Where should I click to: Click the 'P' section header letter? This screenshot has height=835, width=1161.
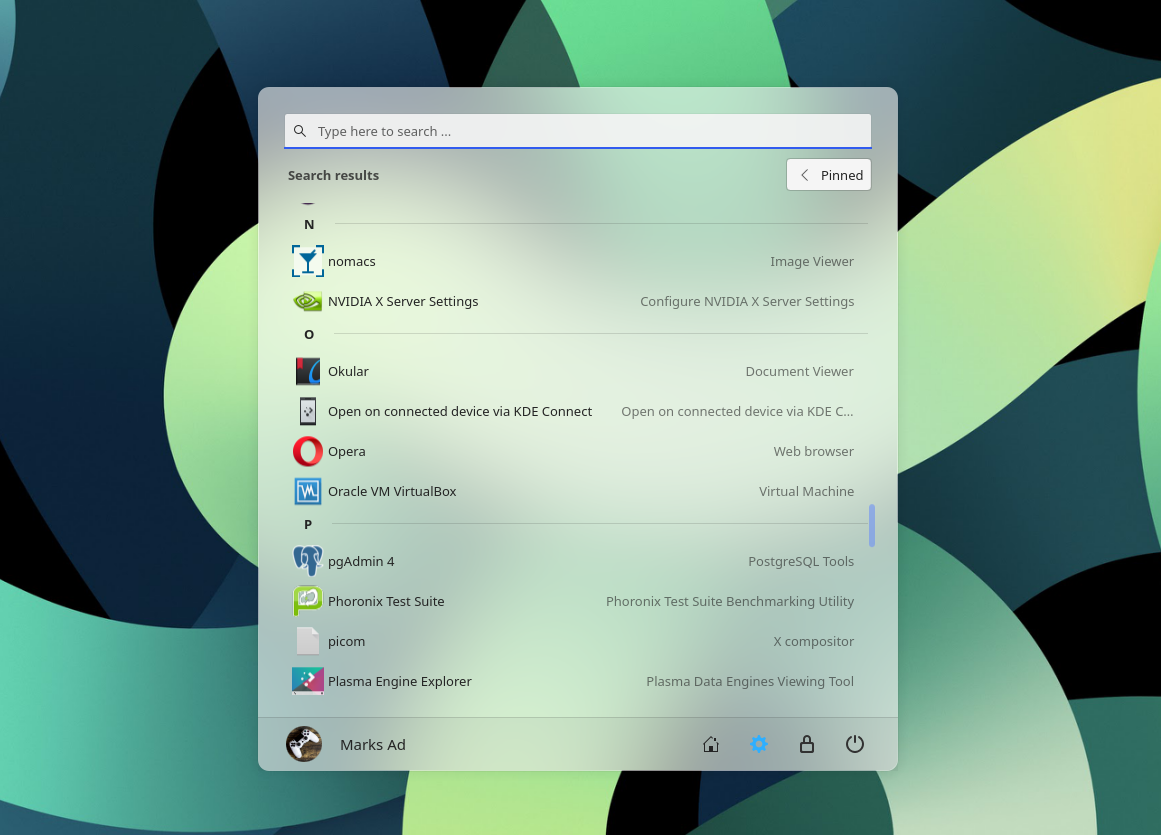click(x=308, y=524)
